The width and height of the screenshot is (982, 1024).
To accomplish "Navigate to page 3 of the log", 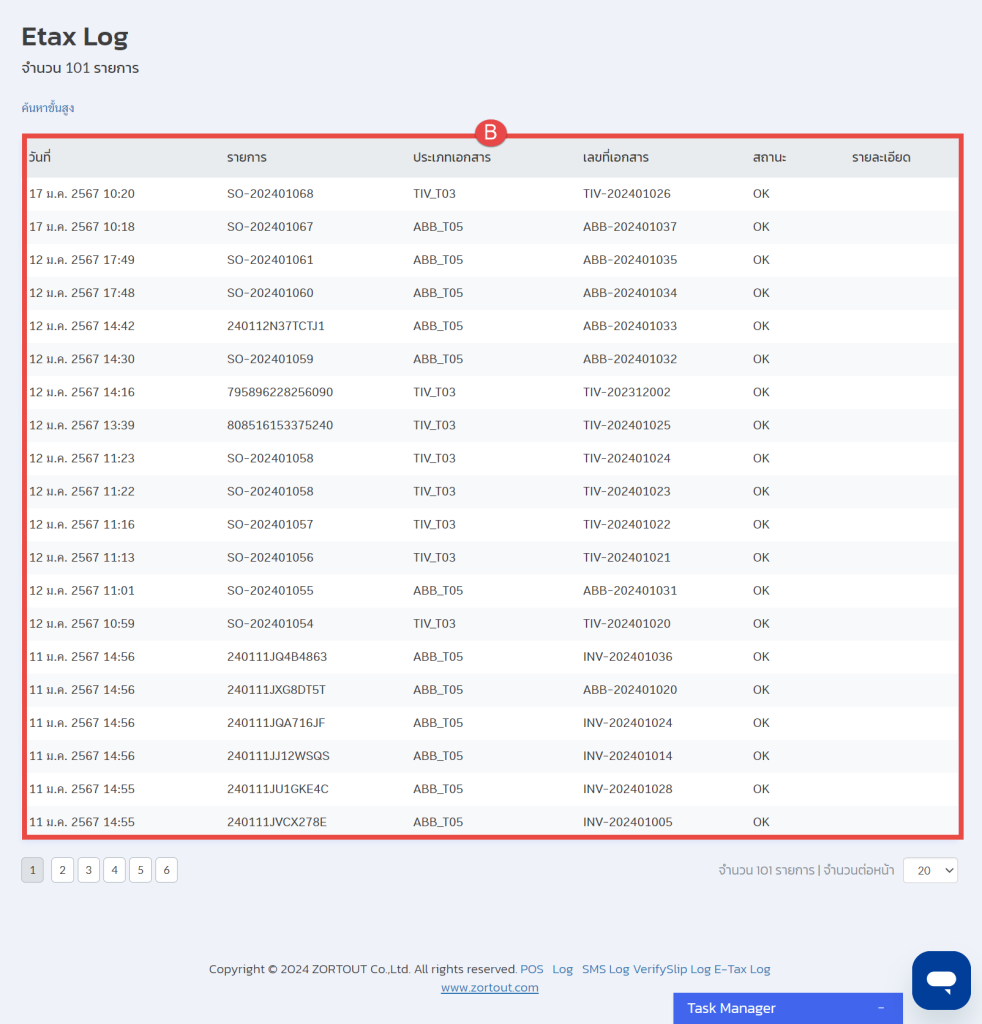I will (x=88, y=870).
